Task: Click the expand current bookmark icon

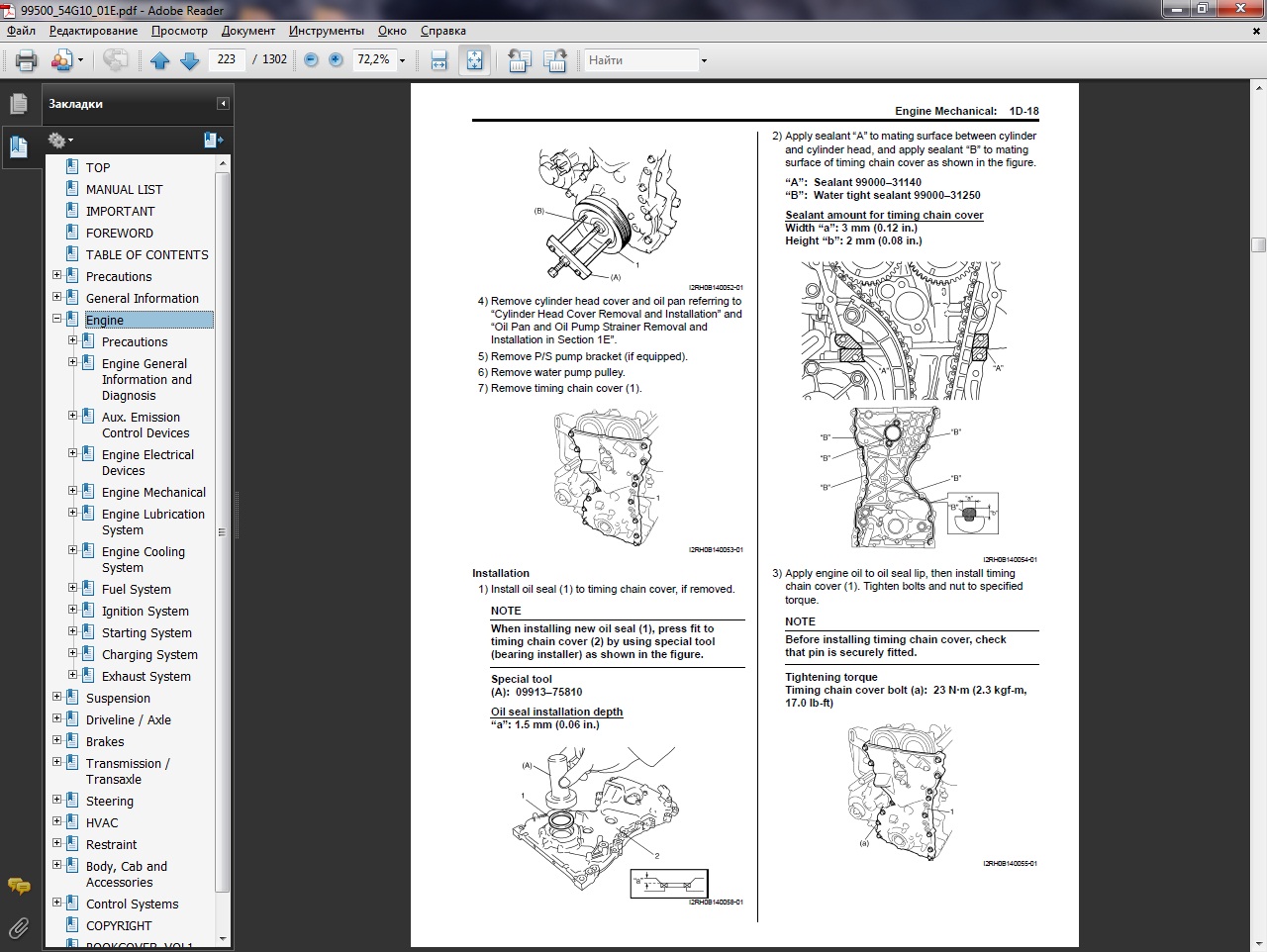Action: 214,141
